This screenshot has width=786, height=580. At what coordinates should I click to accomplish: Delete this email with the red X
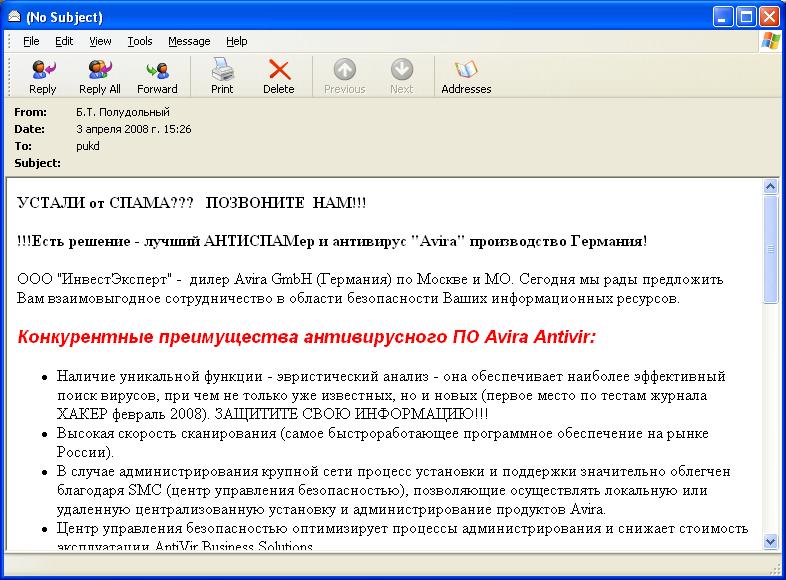point(279,76)
